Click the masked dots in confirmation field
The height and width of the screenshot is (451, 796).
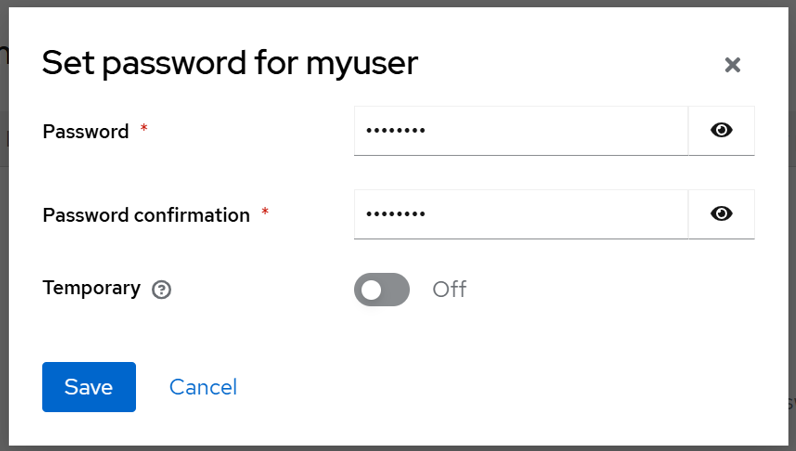[x=396, y=214]
